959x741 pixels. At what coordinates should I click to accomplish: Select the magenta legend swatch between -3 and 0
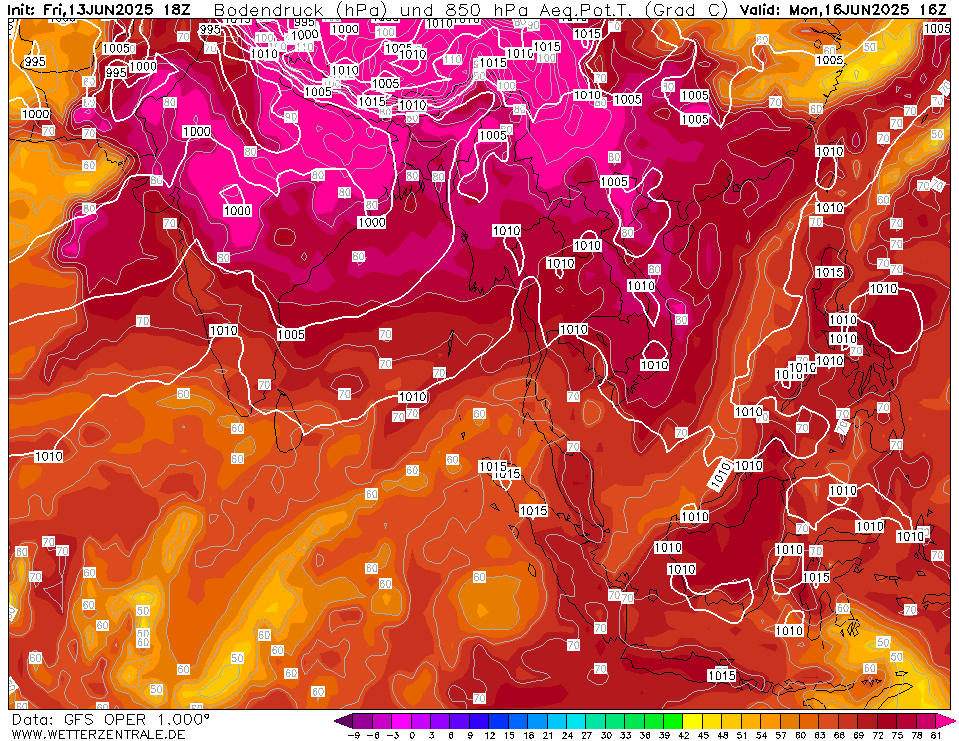click(402, 721)
